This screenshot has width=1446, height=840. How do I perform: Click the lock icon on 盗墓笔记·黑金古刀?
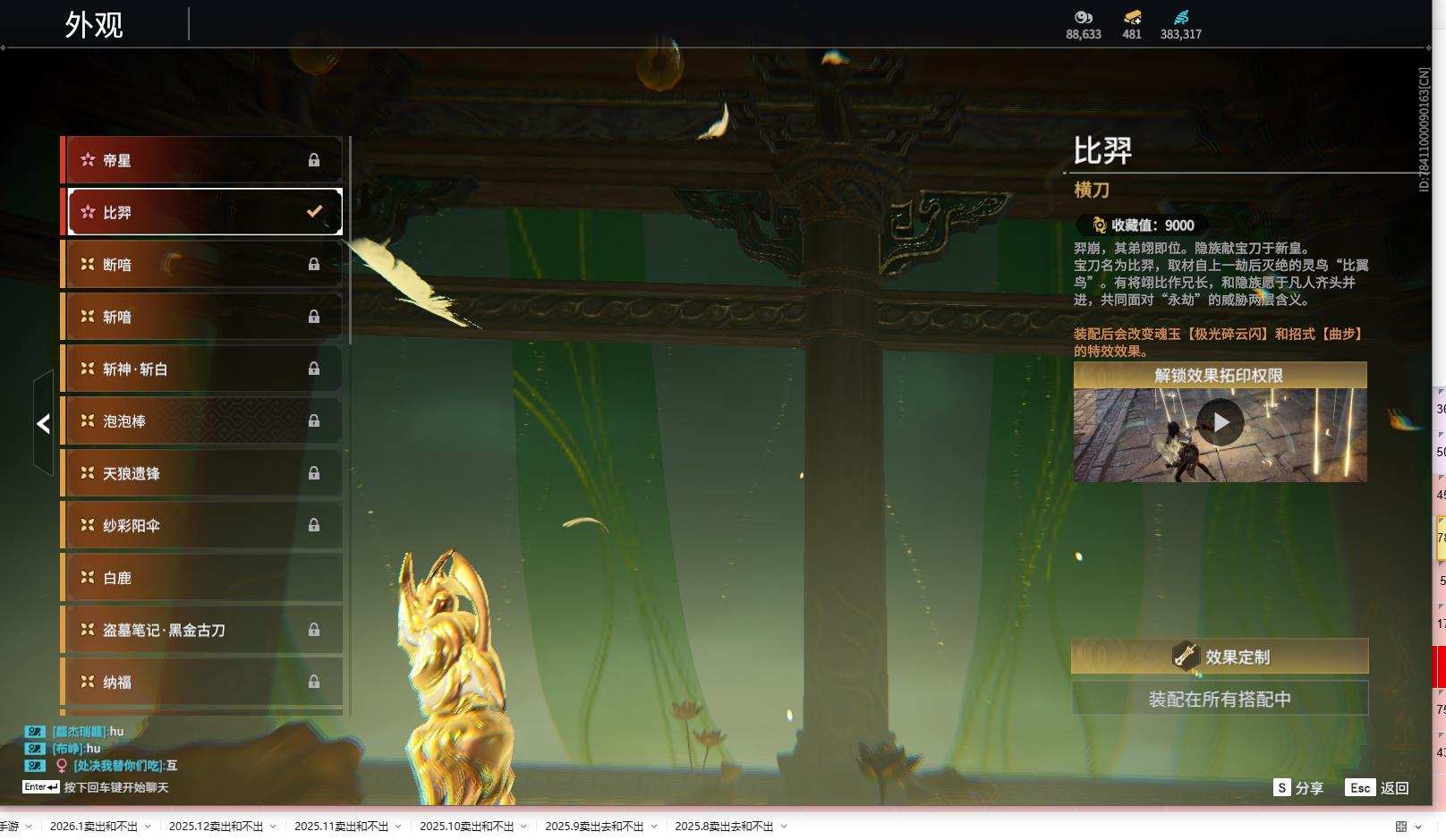pos(314,630)
